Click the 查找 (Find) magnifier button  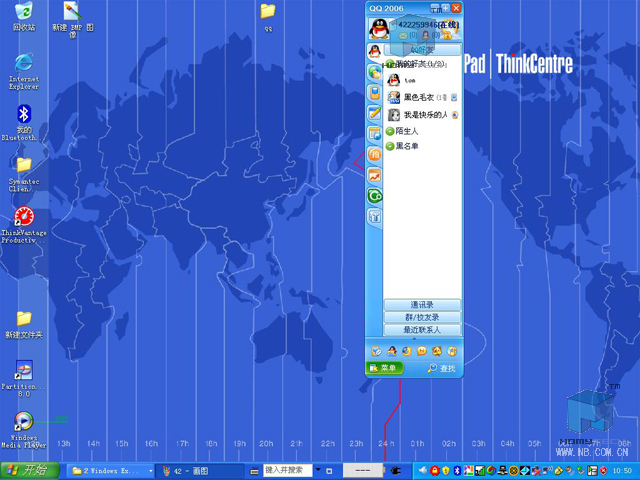click(440, 368)
